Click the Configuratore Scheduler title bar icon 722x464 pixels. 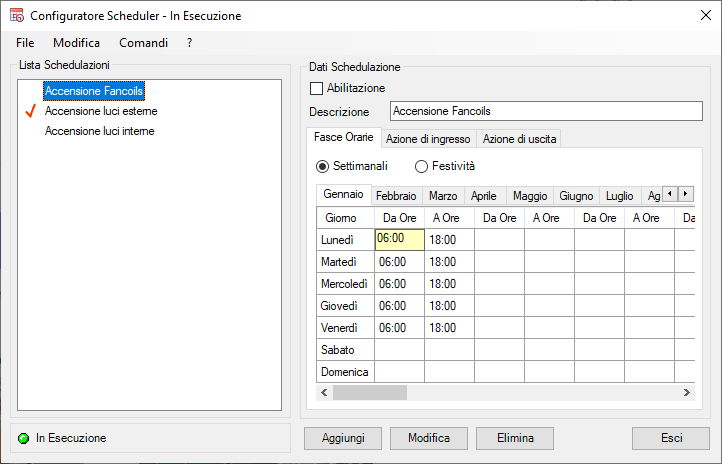(16, 16)
